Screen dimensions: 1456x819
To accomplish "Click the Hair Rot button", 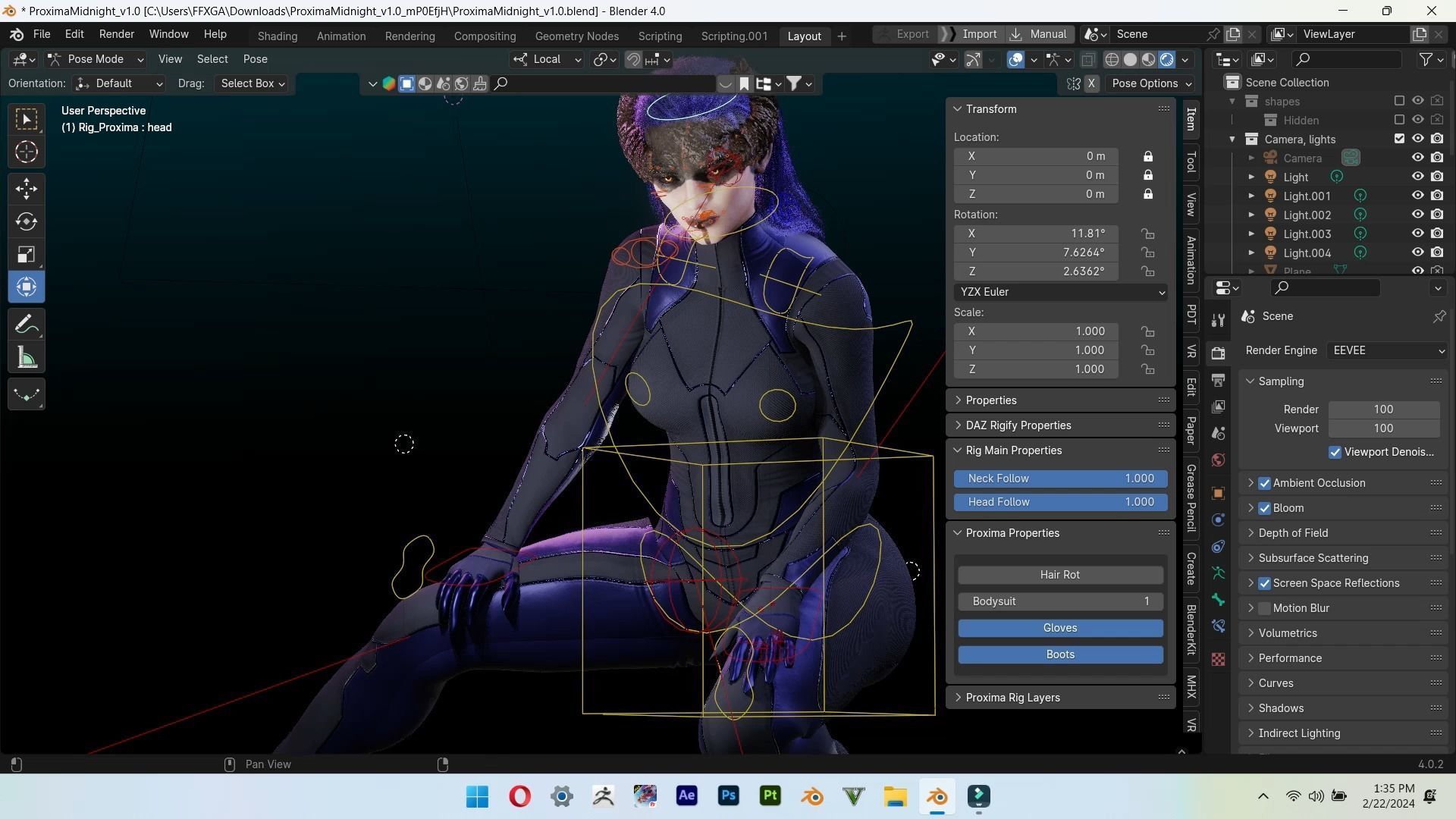I will (1060, 575).
